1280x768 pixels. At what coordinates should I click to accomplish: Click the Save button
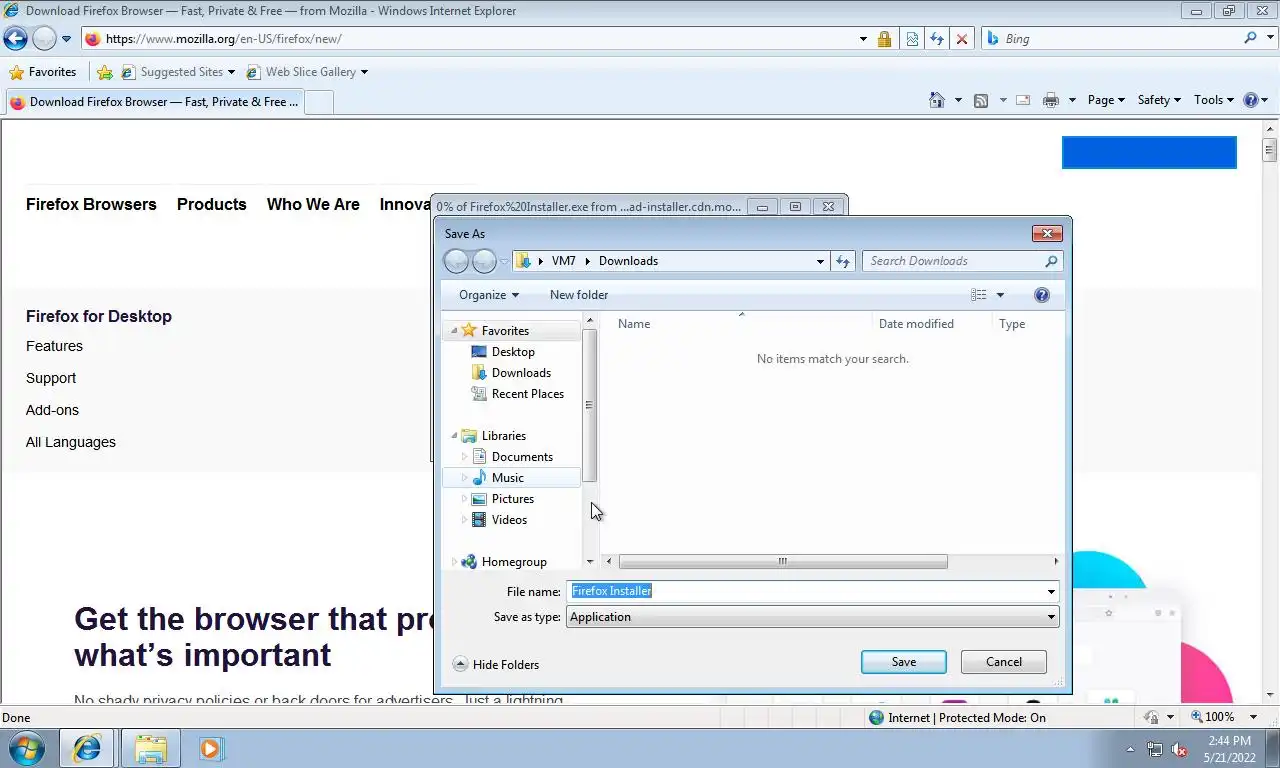[x=903, y=662]
